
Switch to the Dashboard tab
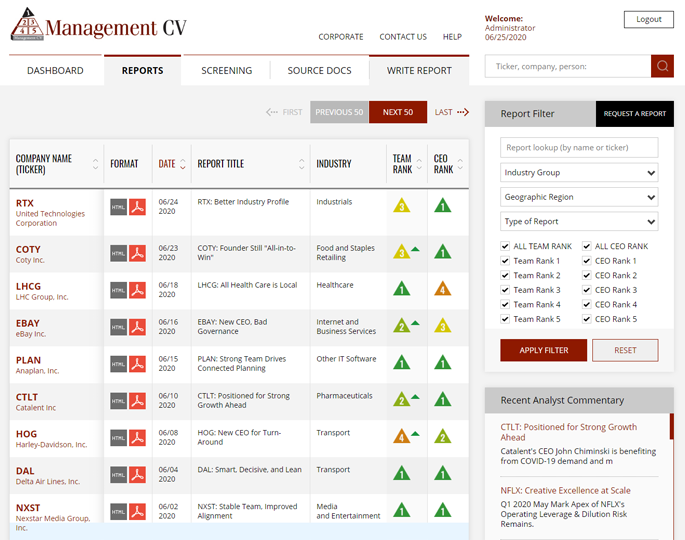(55, 70)
